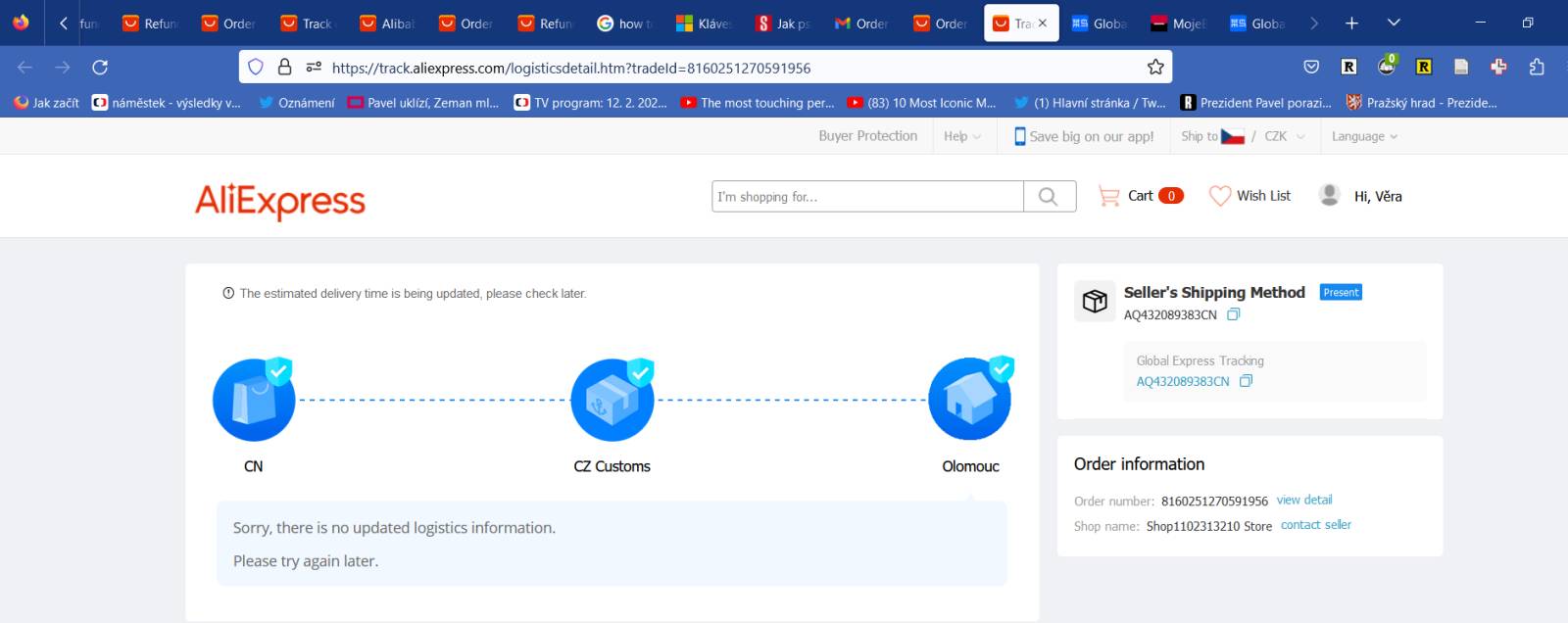The width and height of the screenshot is (1568, 623).
Task: Open the page-document extension icon
Action: (1461, 67)
